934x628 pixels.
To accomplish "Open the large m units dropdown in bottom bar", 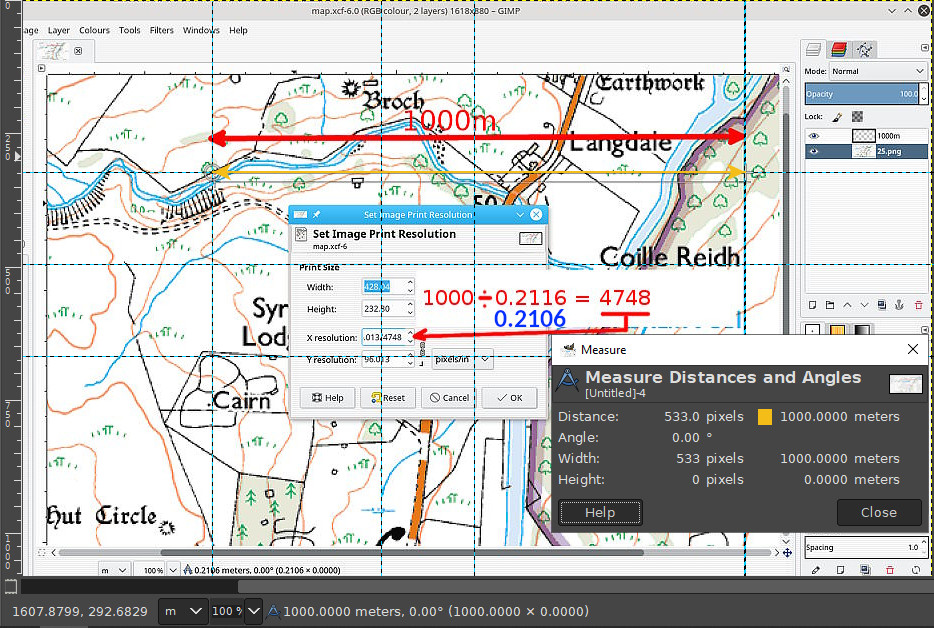I will (183, 611).
